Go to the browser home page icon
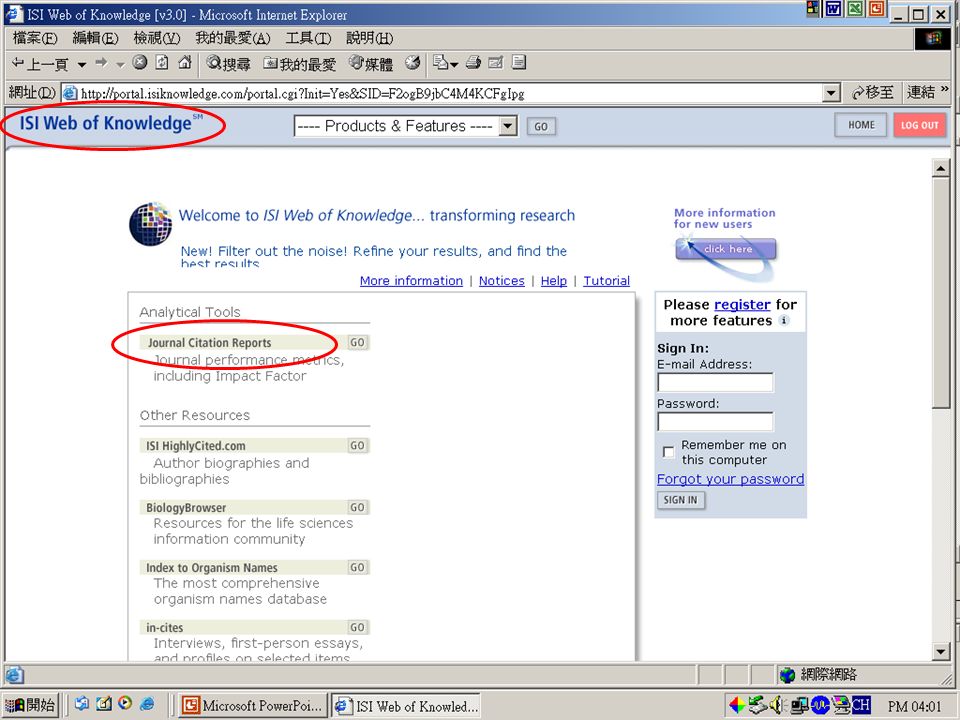Viewport: 960px width, 720px height. tap(185, 62)
